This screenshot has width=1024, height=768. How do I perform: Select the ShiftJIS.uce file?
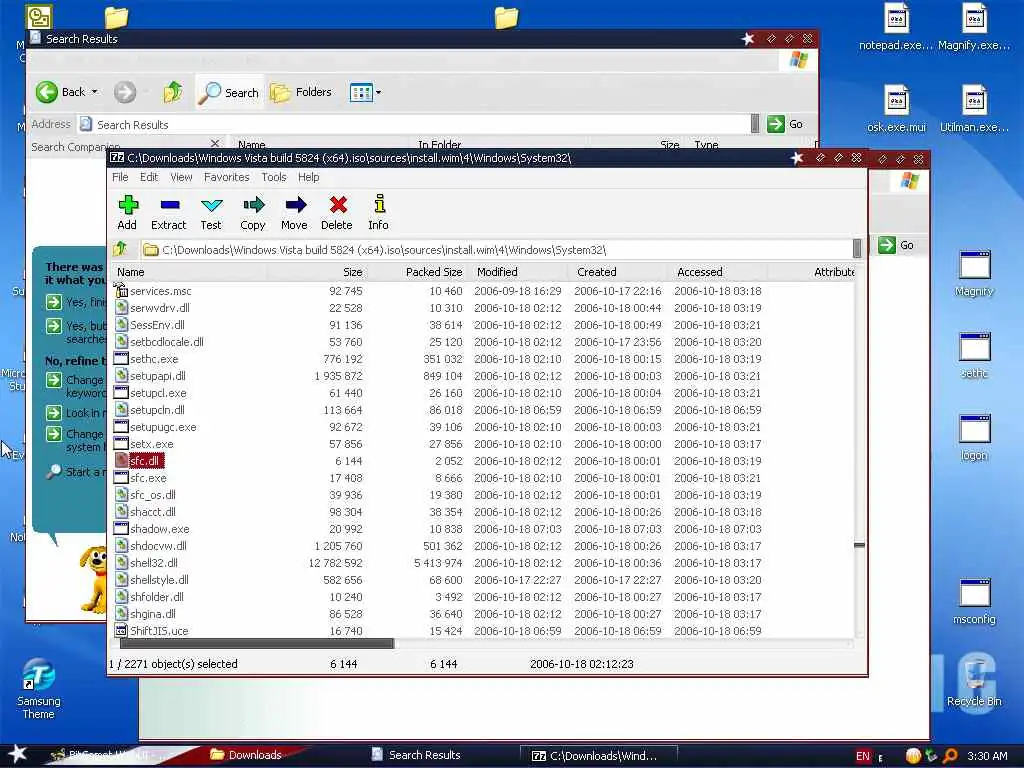[x=159, y=631]
